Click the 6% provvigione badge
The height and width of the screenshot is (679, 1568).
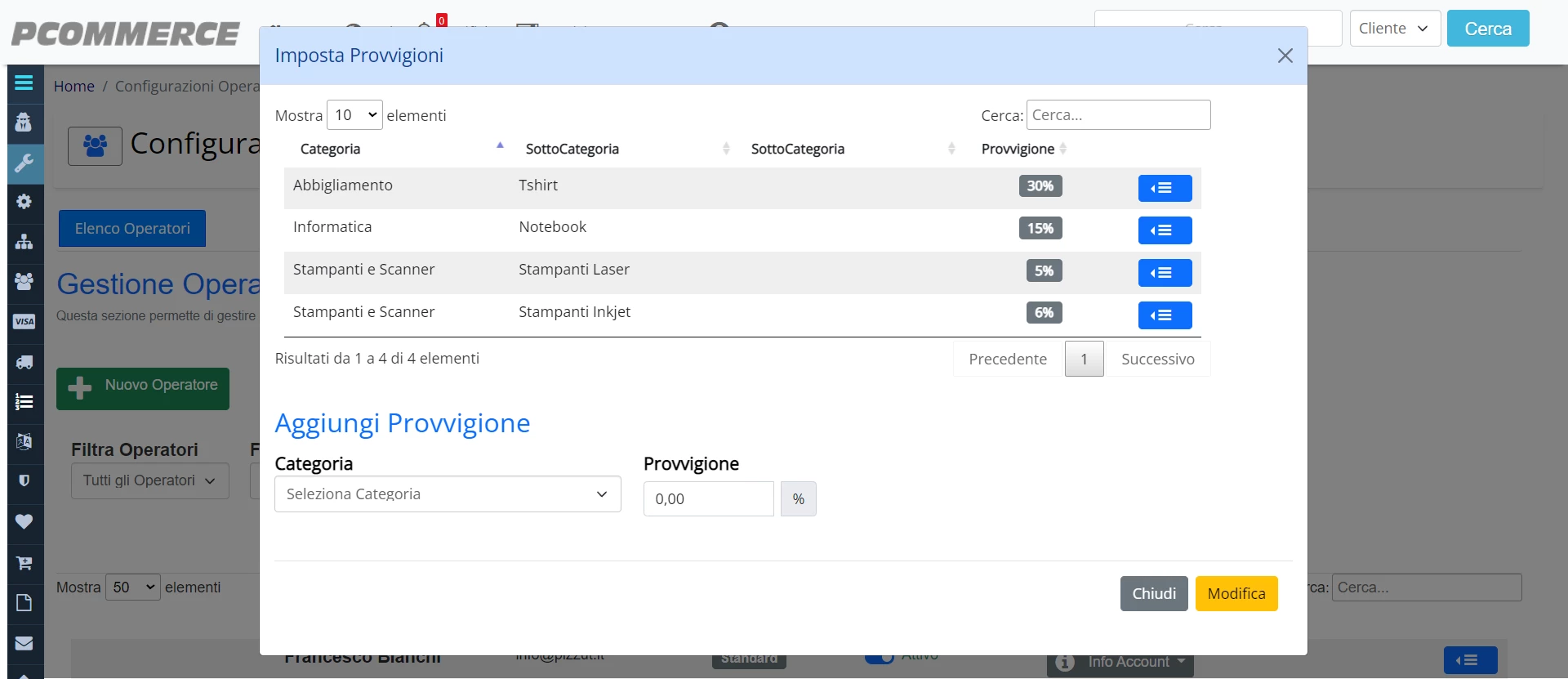tap(1044, 313)
